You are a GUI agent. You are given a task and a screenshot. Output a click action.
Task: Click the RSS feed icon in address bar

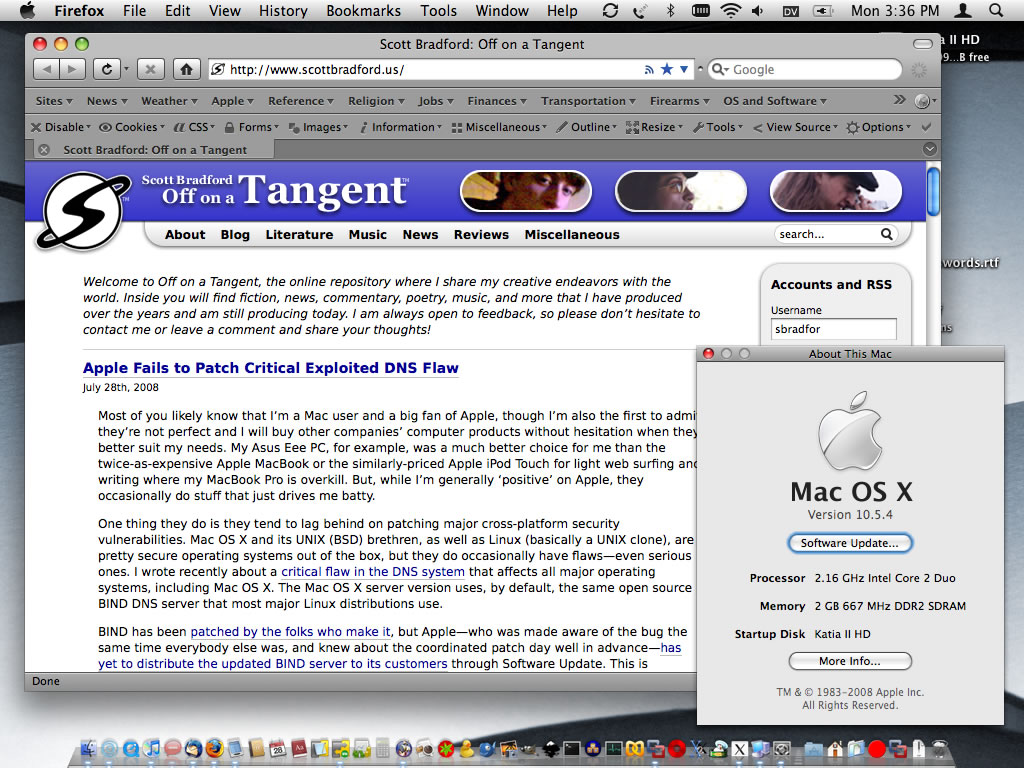pos(649,69)
